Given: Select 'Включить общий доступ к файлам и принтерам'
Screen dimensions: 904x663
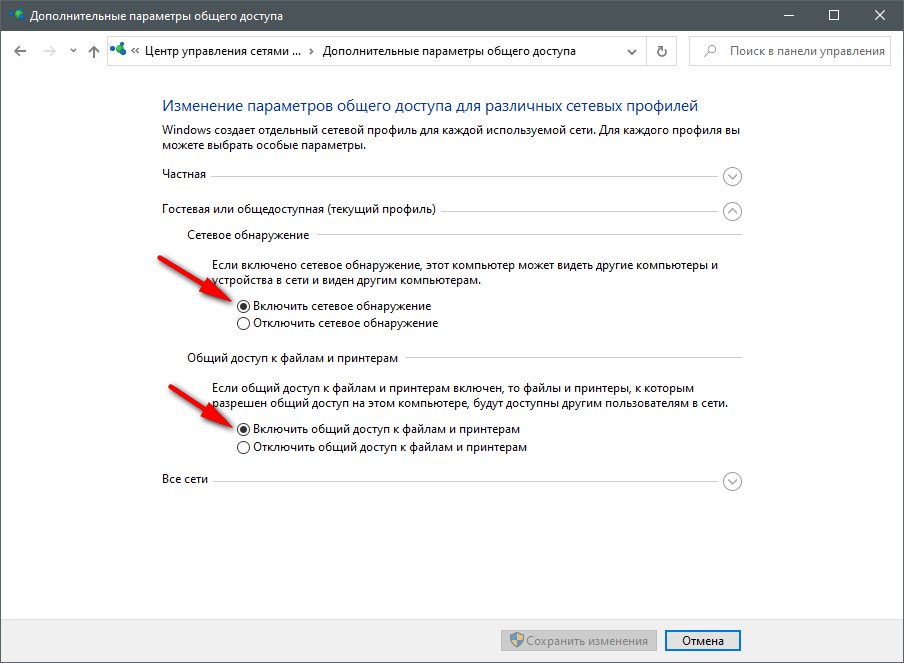Looking at the screenshot, I should pos(243,429).
